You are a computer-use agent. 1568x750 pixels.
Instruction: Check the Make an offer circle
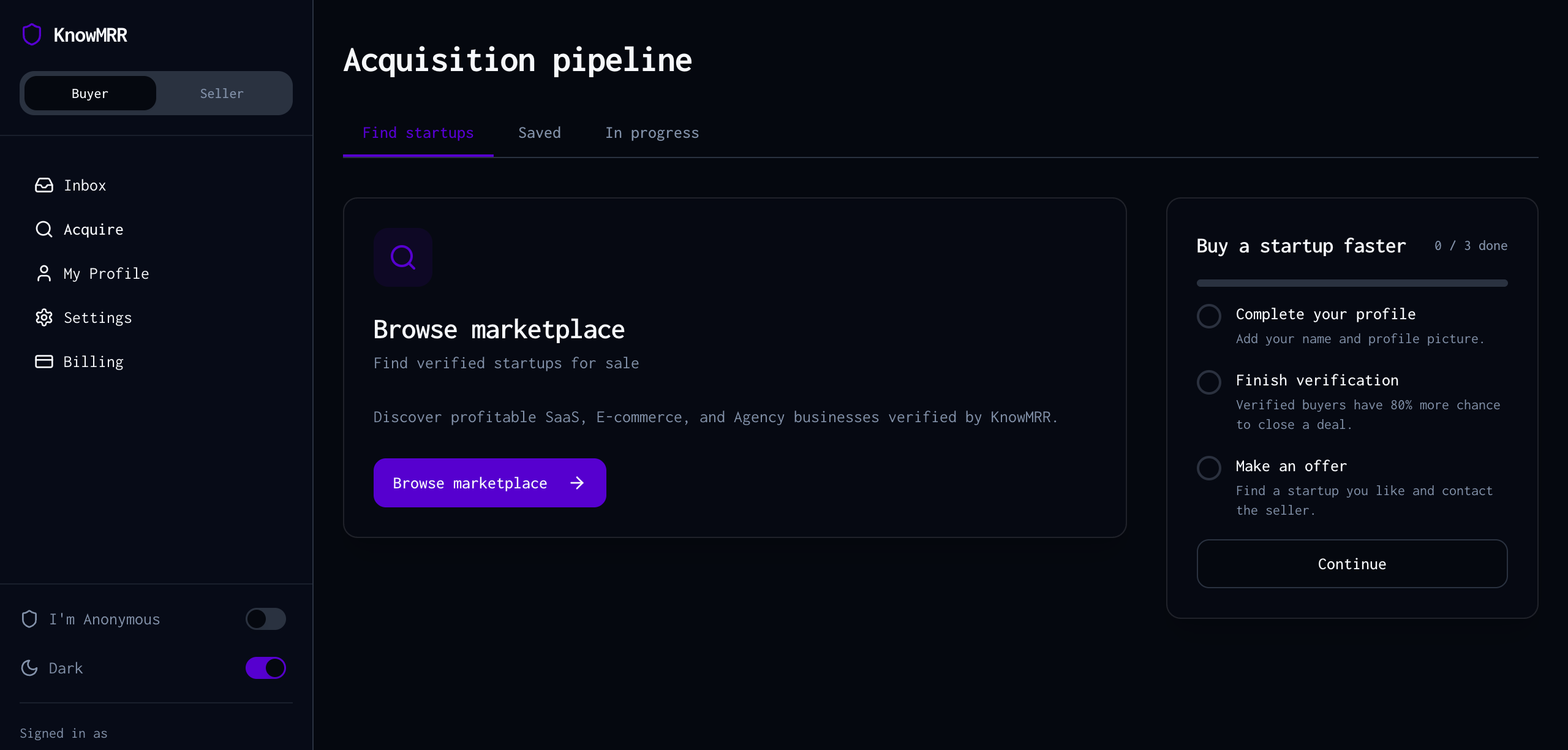pos(1209,468)
